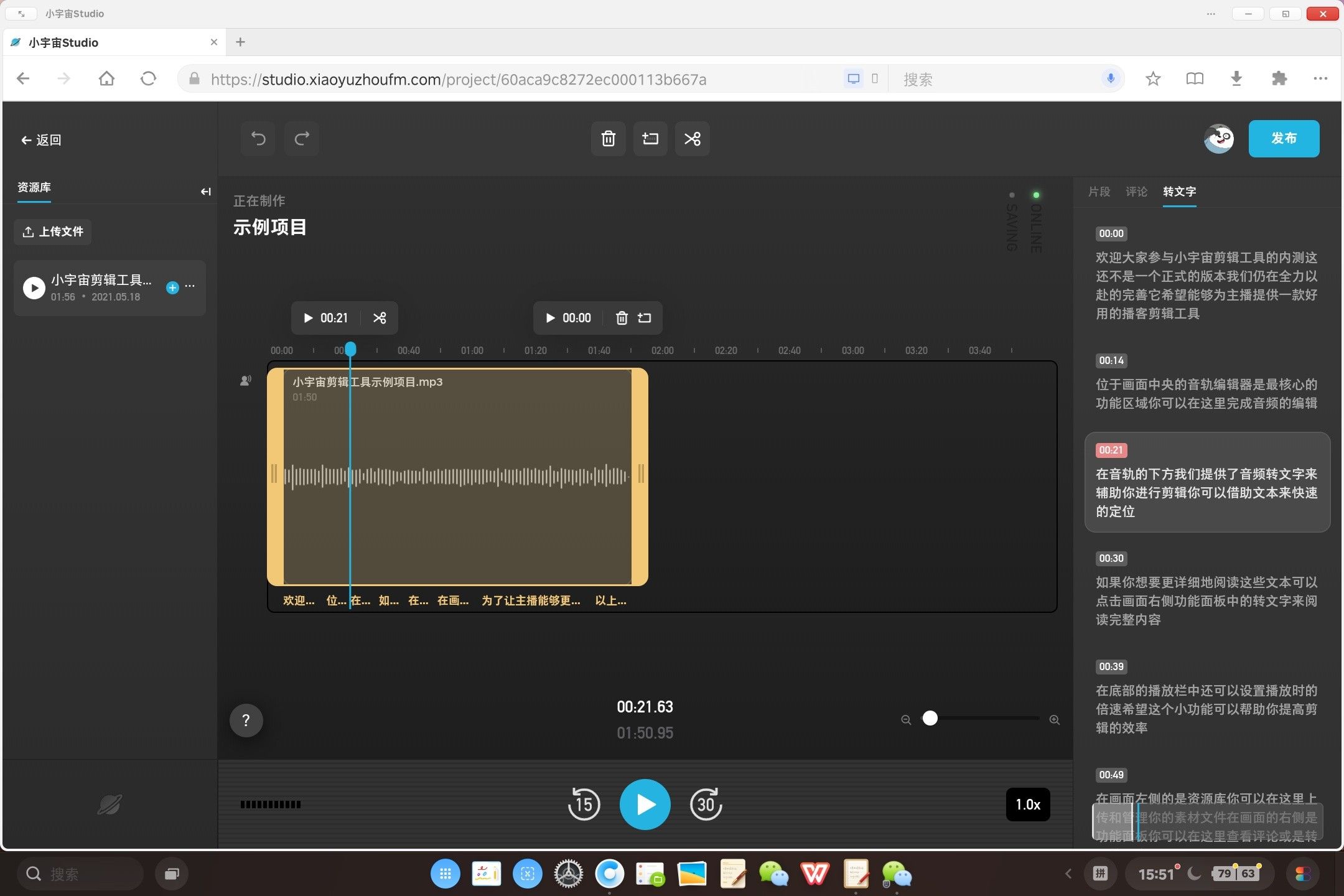1344x896 pixels.
Task: Click the trash delete icon in the top toolbar
Action: 608,139
